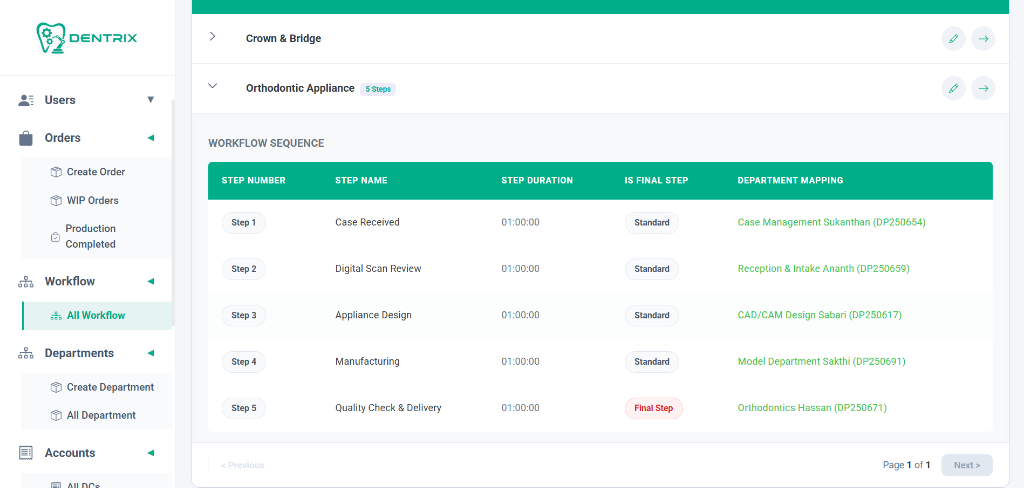Click the Create Department cube icon
1024x488 pixels.
coord(56,387)
